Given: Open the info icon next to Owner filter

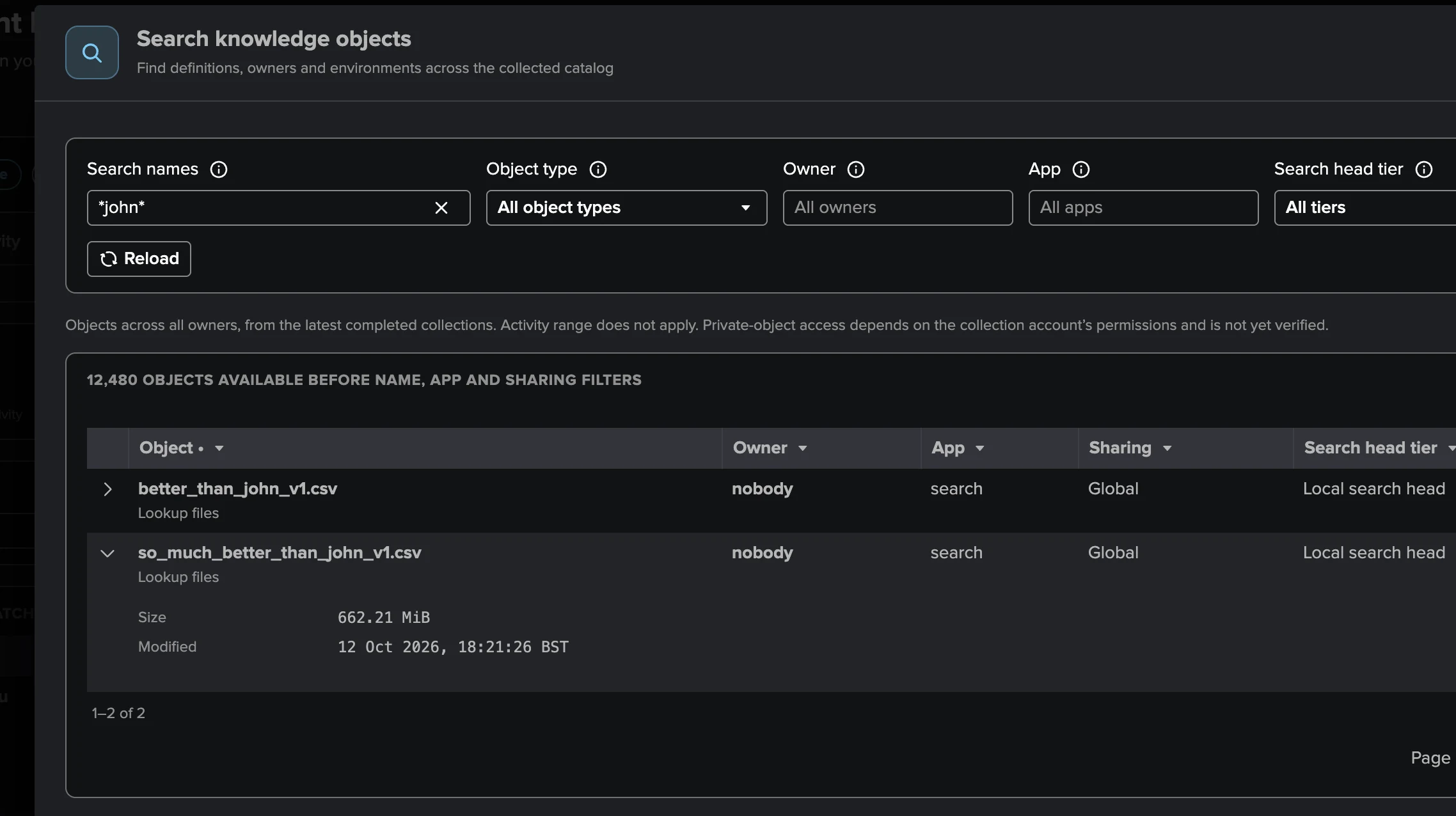Looking at the screenshot, I should (x=856, y=169).
